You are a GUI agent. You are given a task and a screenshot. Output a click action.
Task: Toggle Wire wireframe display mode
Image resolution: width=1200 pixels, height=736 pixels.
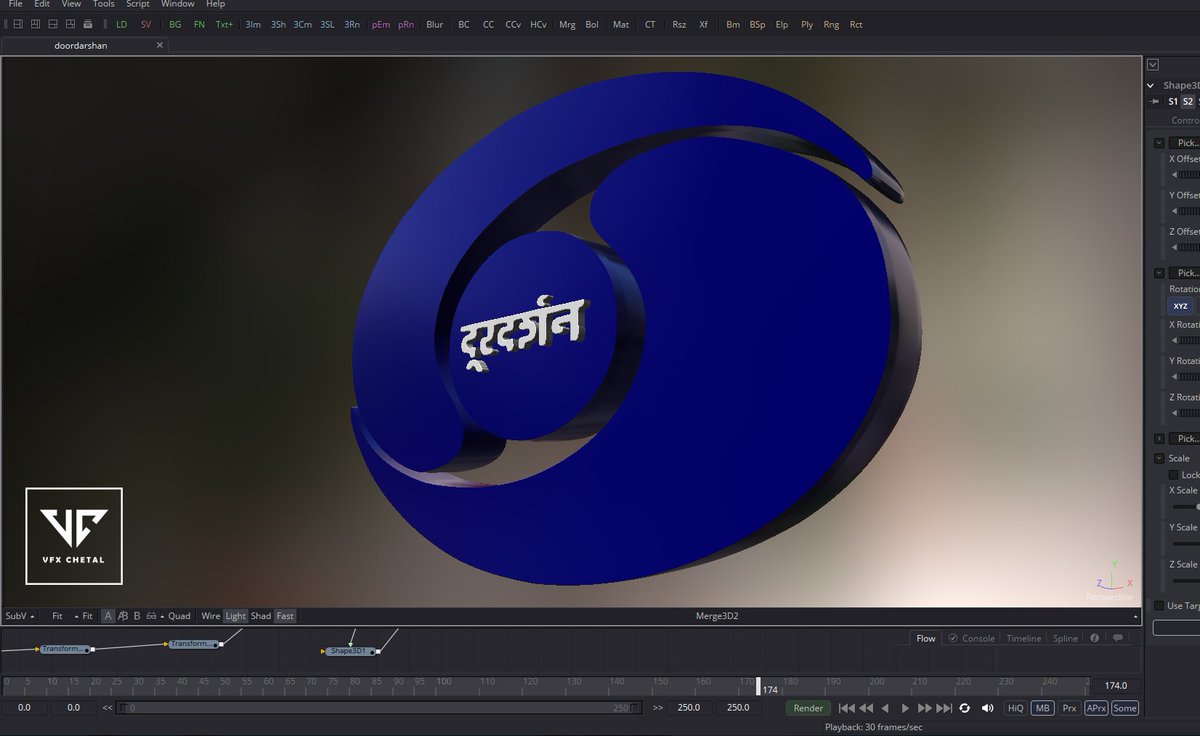(210, 616)
